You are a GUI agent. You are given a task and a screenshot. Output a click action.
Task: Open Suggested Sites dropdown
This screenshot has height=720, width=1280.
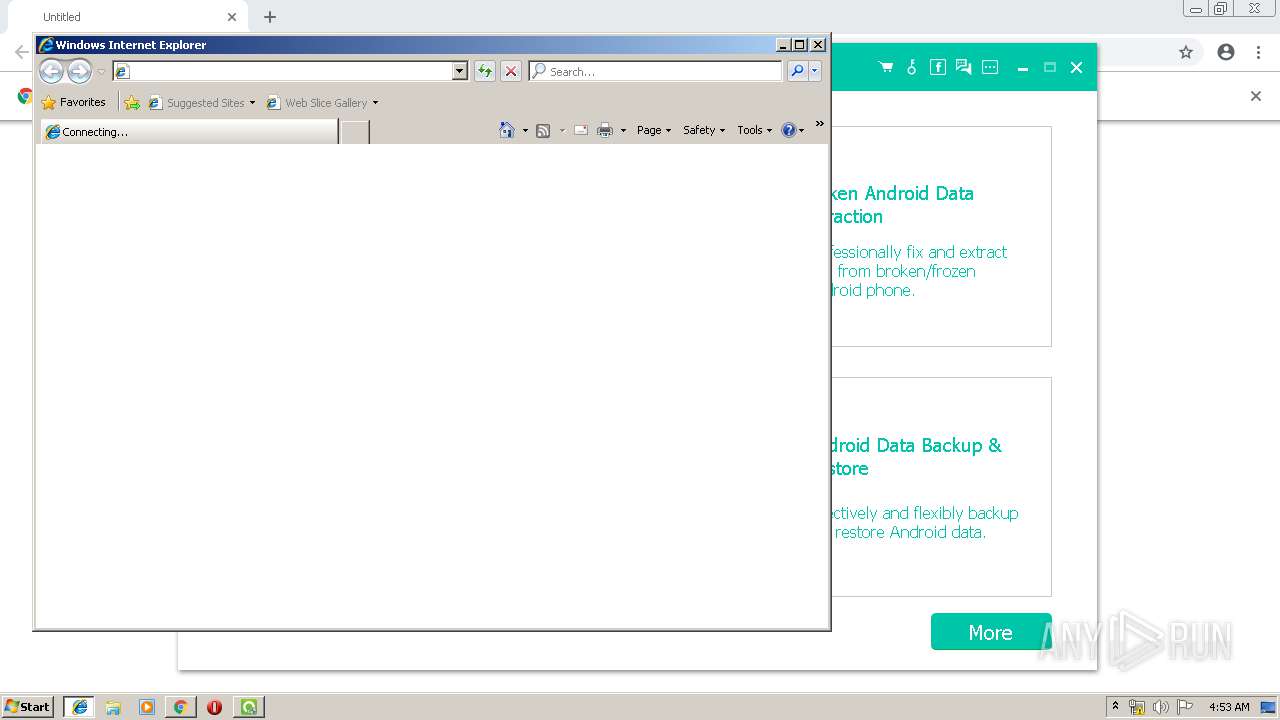(x=202, y=102)
